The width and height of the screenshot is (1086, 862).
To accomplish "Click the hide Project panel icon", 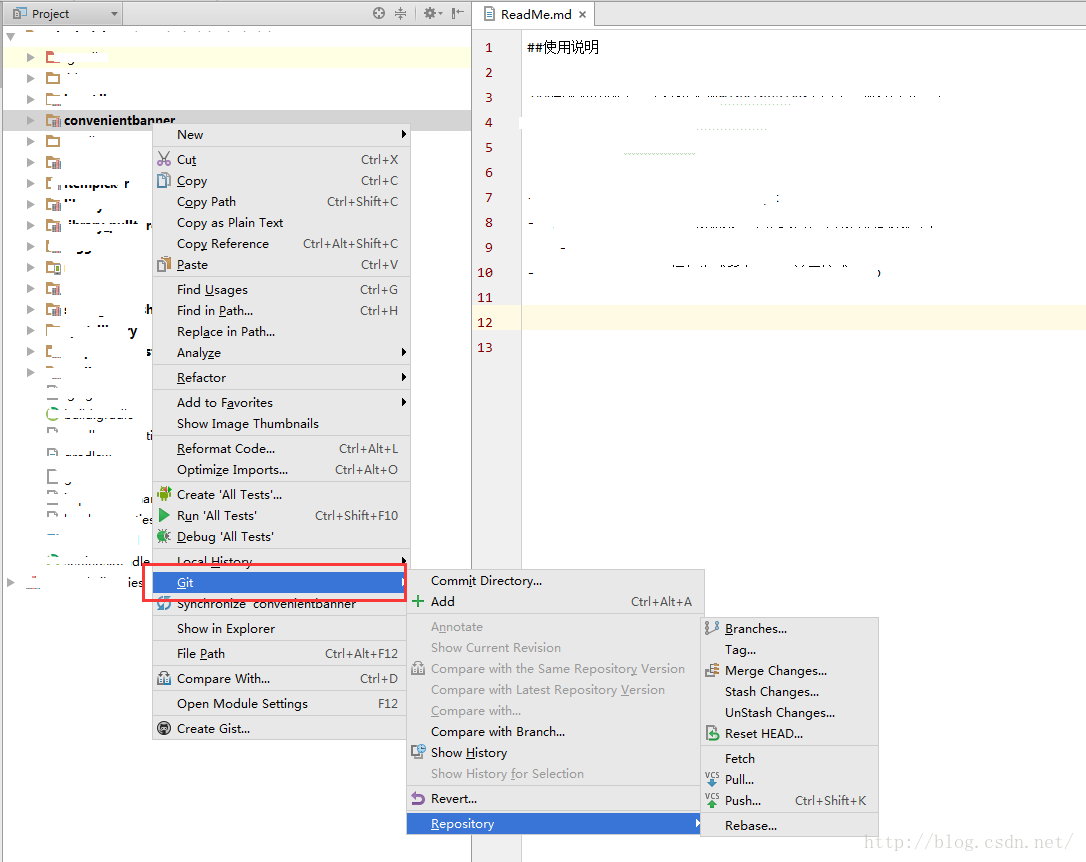I will click(x=457, y=13).
